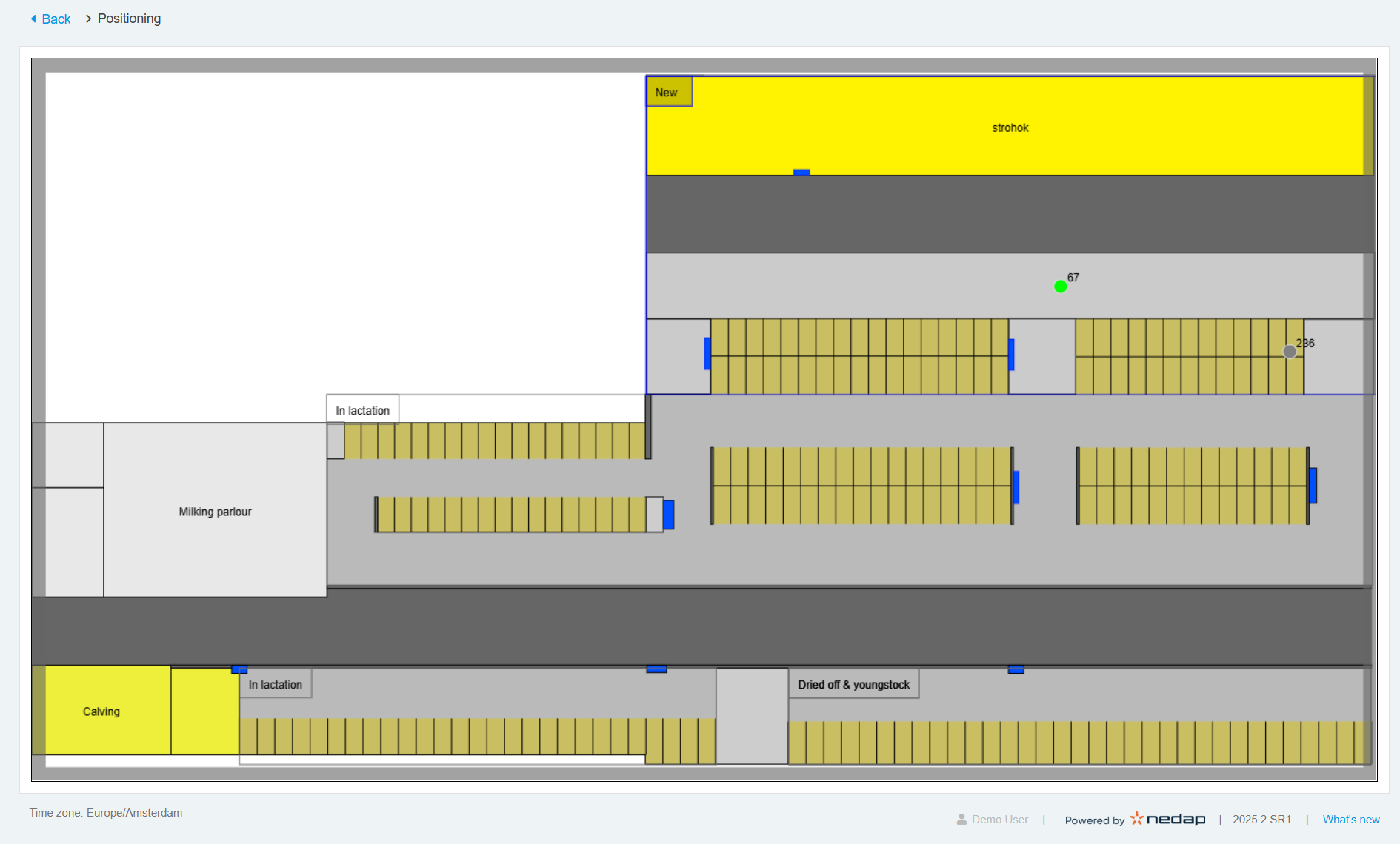Select the yellow Calving pen
This screenshot has width=1400, height=844.
(101, 711)
